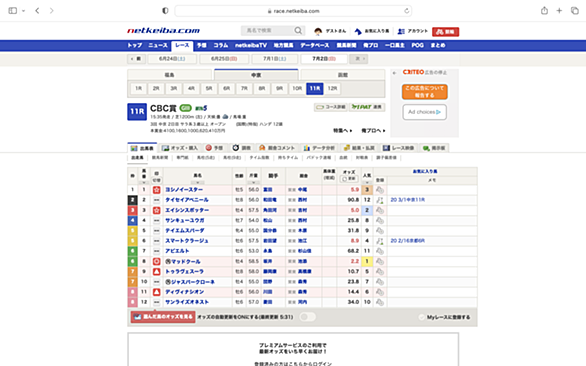This screenshot has height=366, width=586.
Task: Select the first racecourse tab left of 中京
Action: (x=170, y=75)
